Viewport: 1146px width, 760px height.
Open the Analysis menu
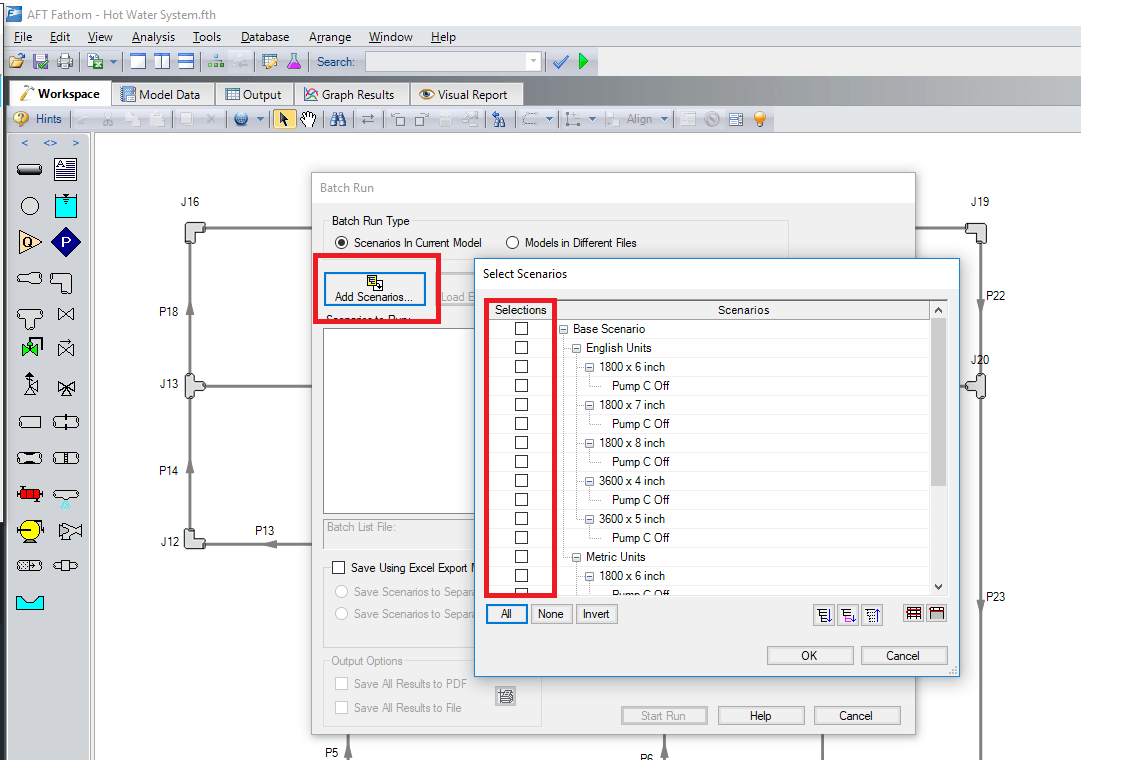(x=153, y=37)
